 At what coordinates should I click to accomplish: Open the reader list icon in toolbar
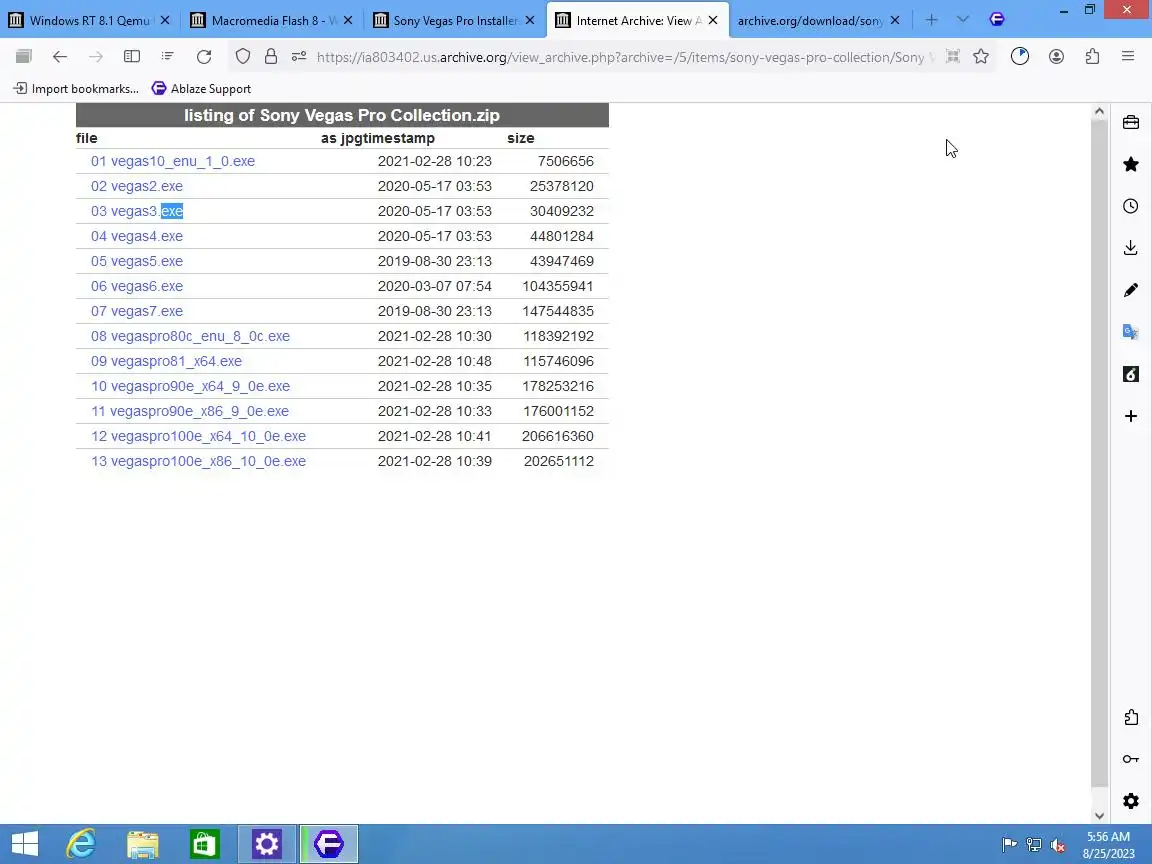[x=168, y=57]
